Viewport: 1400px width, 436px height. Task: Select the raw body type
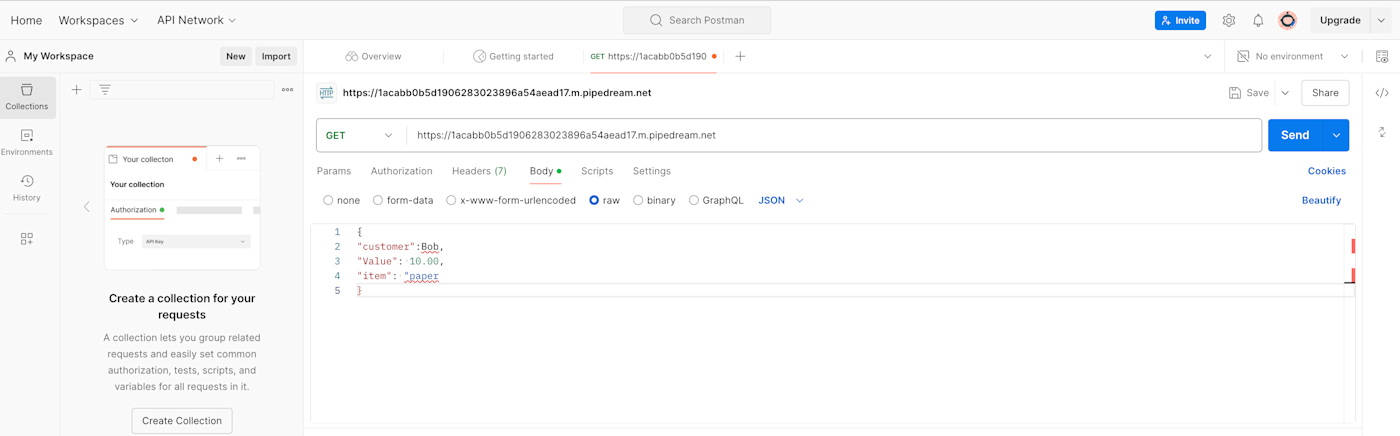click(594, 200)
